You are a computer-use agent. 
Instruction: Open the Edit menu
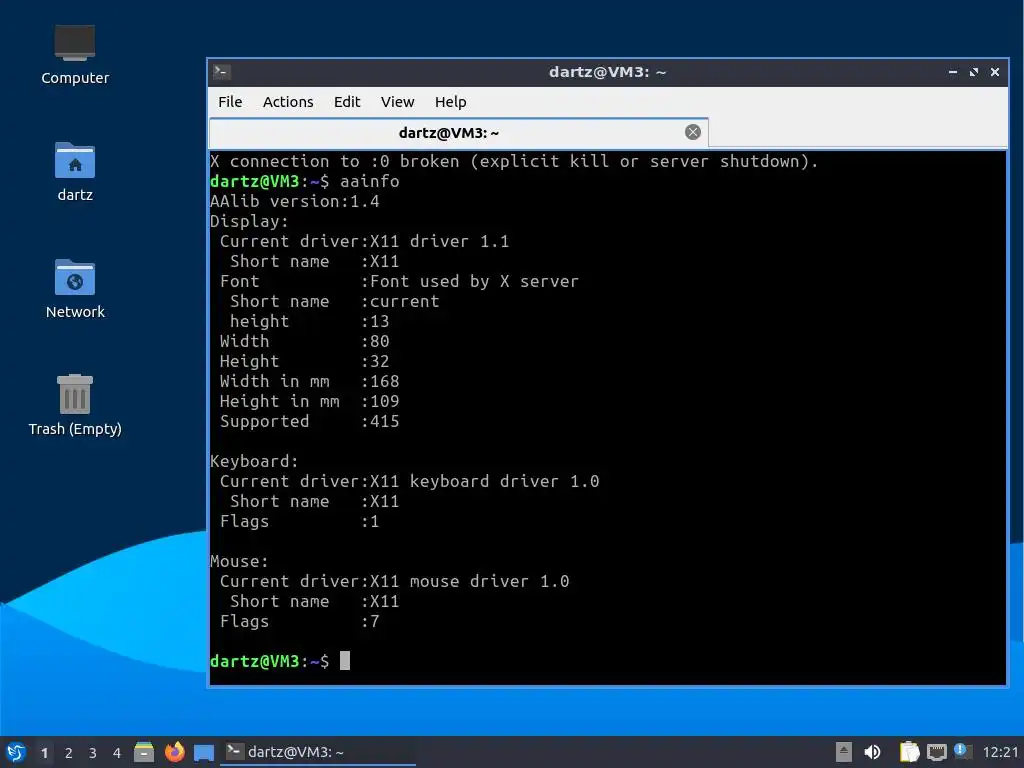pos(347,102)
